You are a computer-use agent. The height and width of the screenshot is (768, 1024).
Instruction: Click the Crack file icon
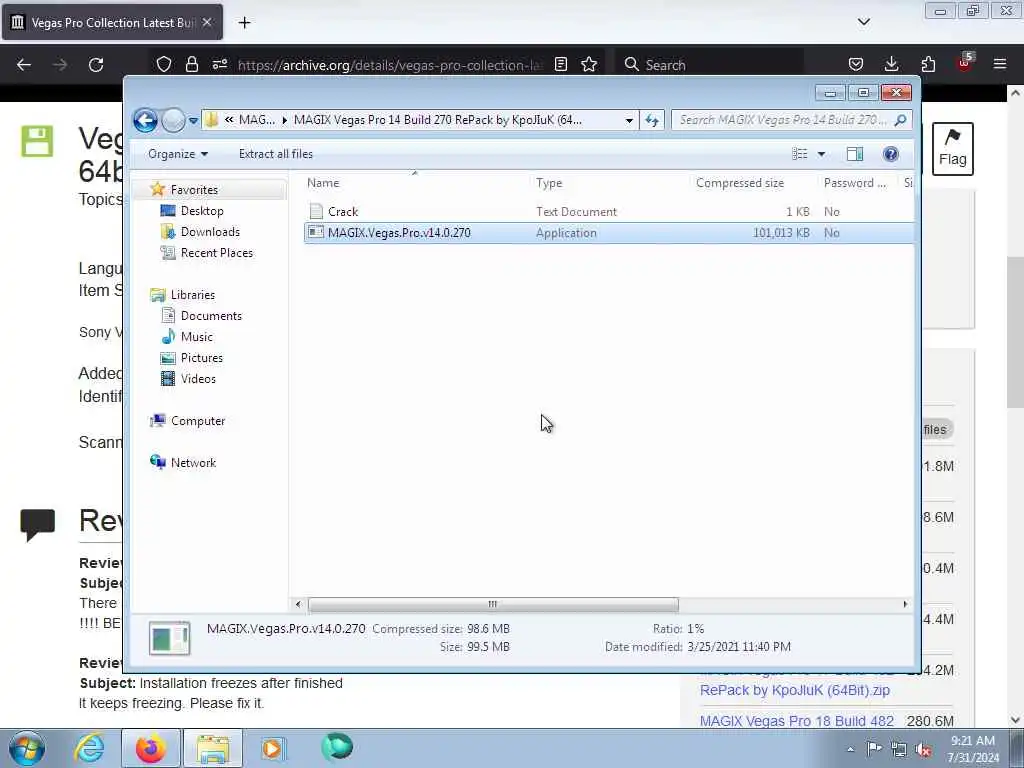(x=316, y=212)
